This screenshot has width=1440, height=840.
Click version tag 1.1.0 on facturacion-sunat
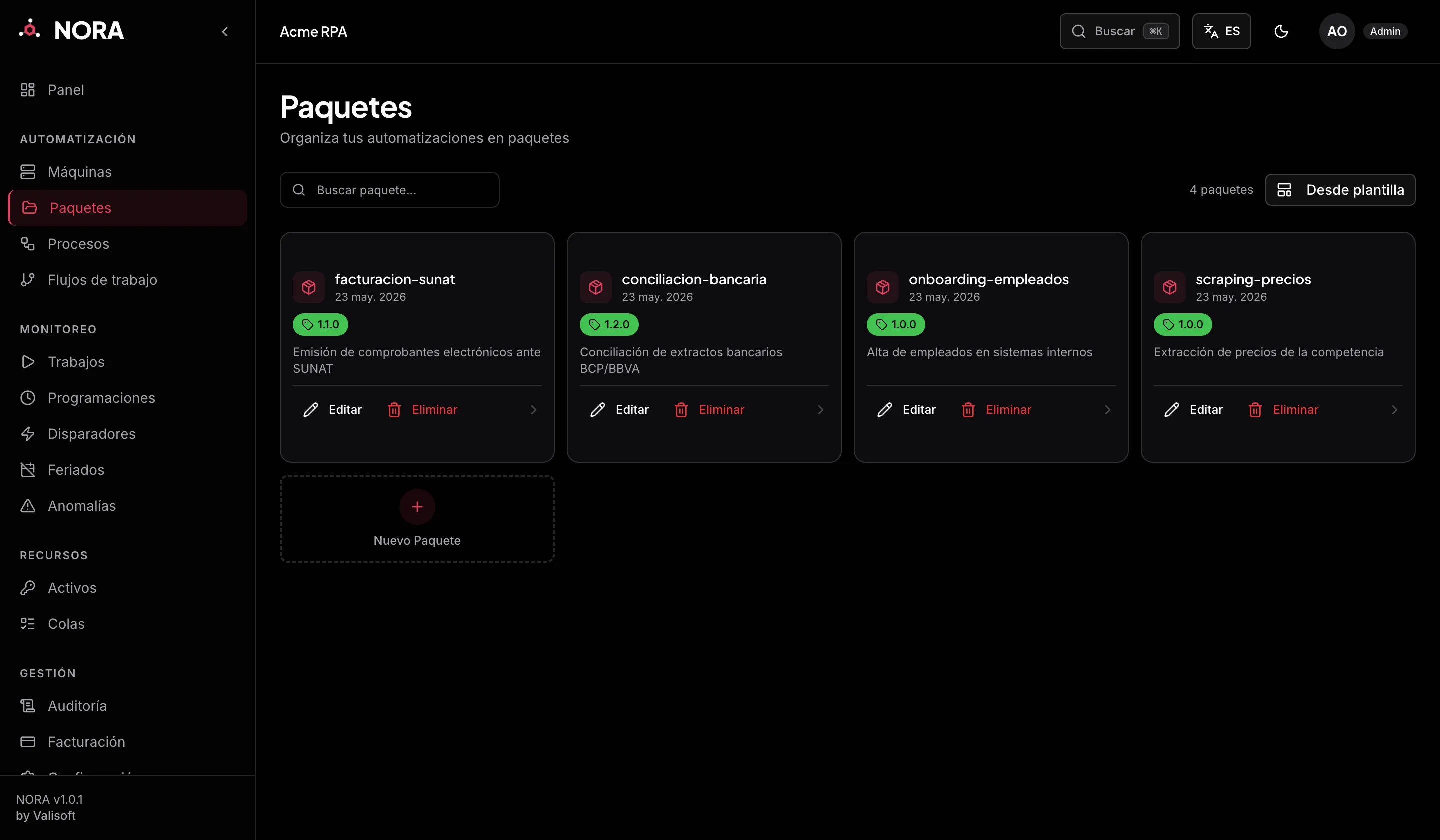pos(320,324)
